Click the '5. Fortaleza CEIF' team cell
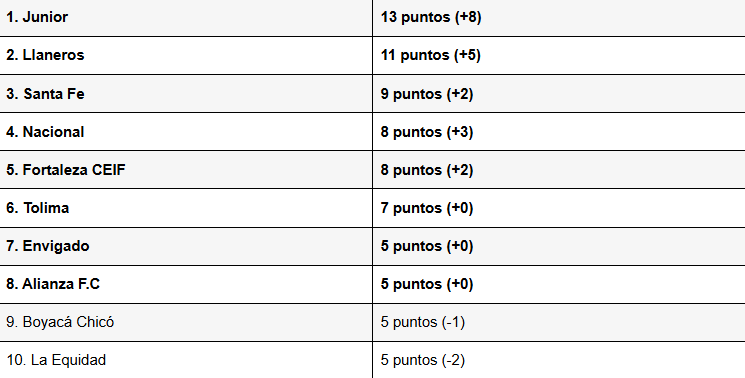Image resolution: width=745 pixels, height=378 pixels. point(186,170)
